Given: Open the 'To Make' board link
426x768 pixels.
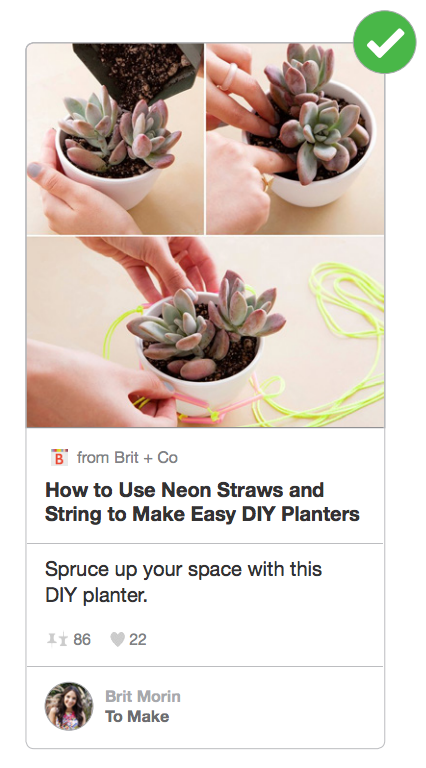Looking at the screenshot, I should (x=137, y=717).
